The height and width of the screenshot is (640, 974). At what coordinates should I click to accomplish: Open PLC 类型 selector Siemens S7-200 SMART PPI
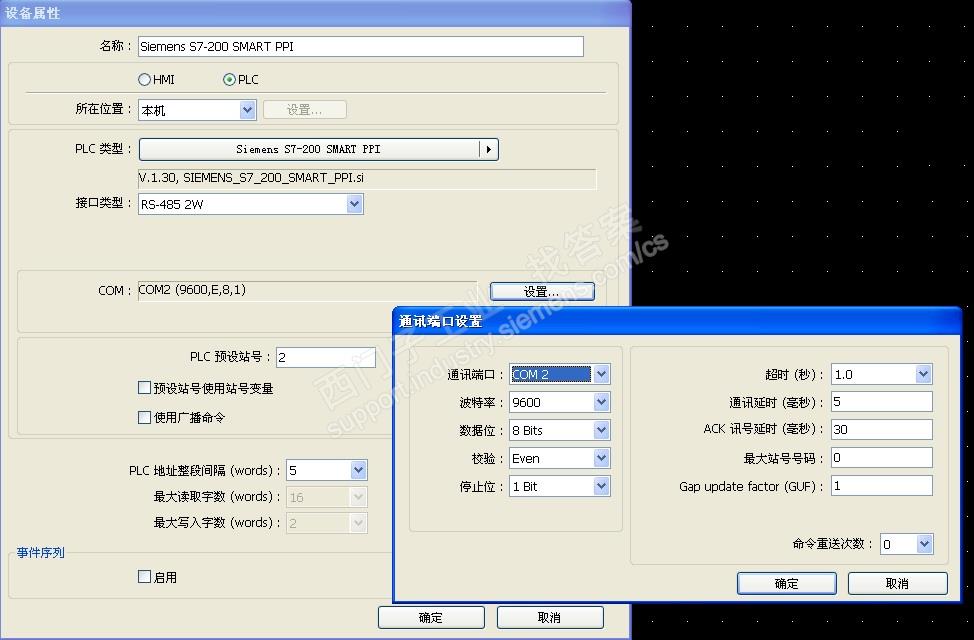tap(319, 149)
